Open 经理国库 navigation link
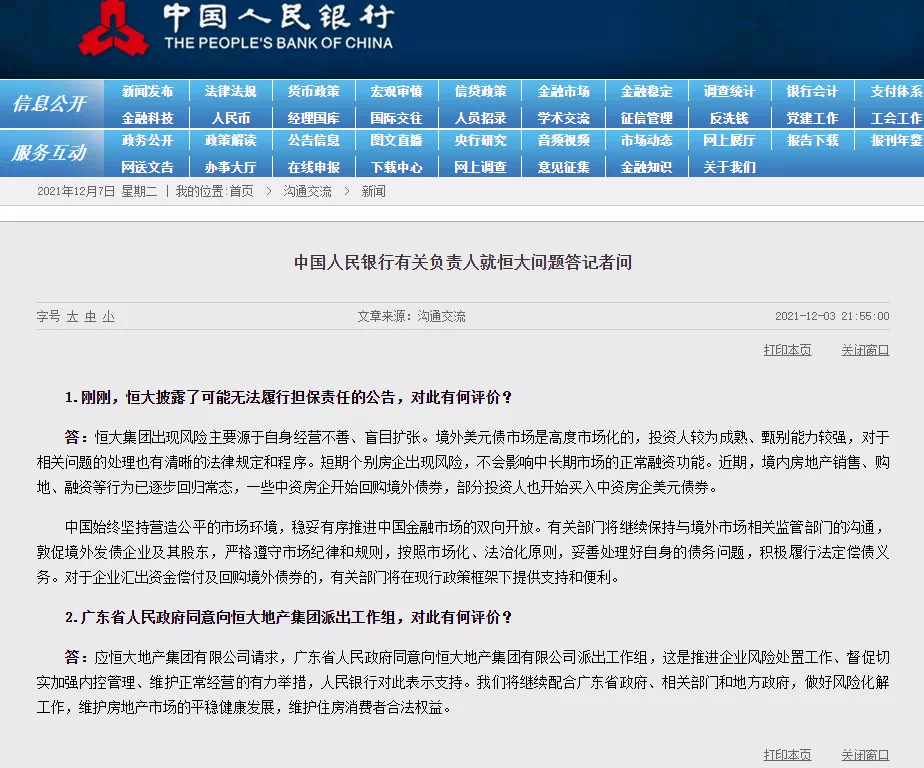The width and height of the screenshot is (924, 768). pyautogui.click(x=314, y=118)
